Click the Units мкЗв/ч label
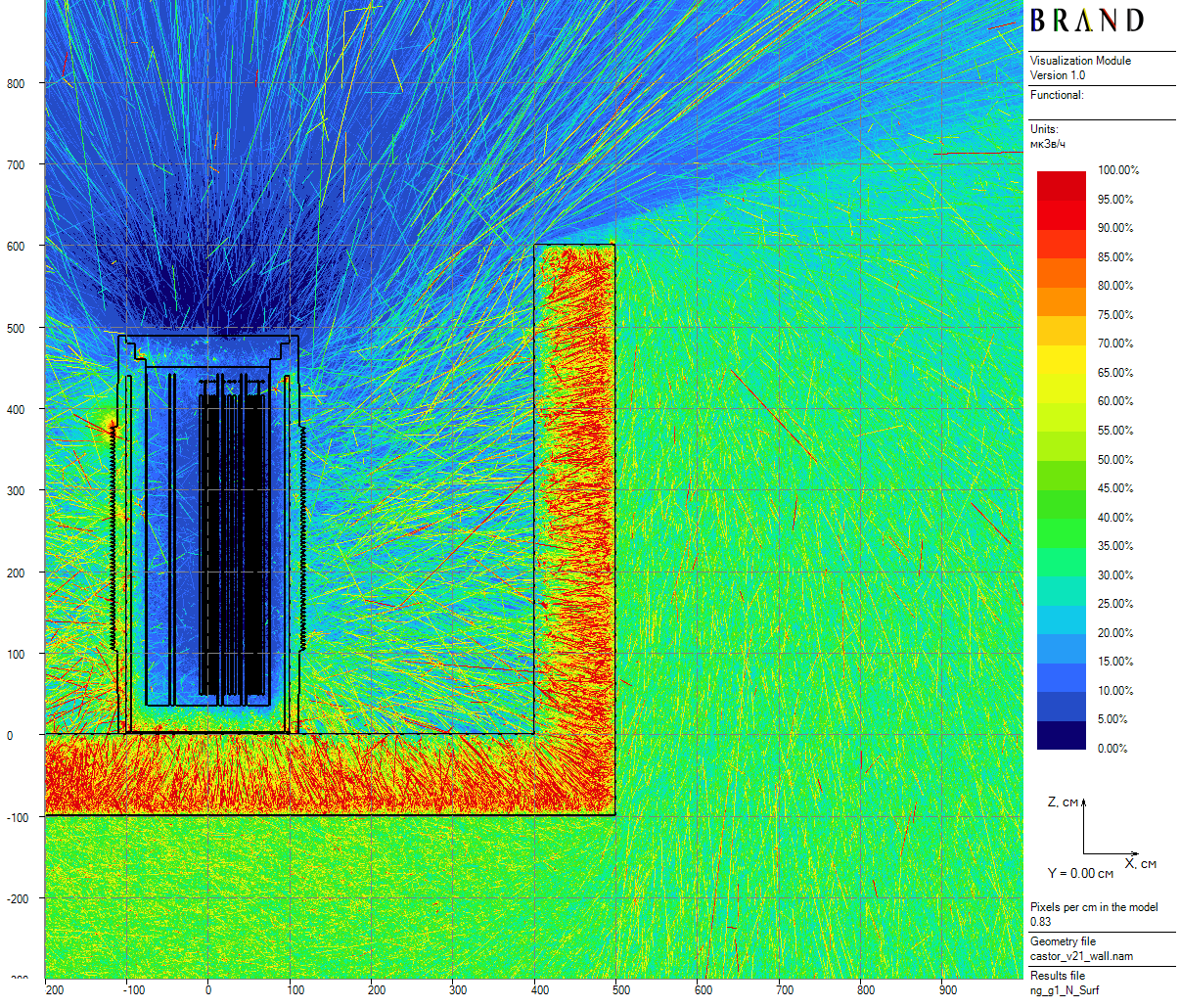Image resolution: width=1180 pixels, height=1008 pixels. (x=1047, y=137)
